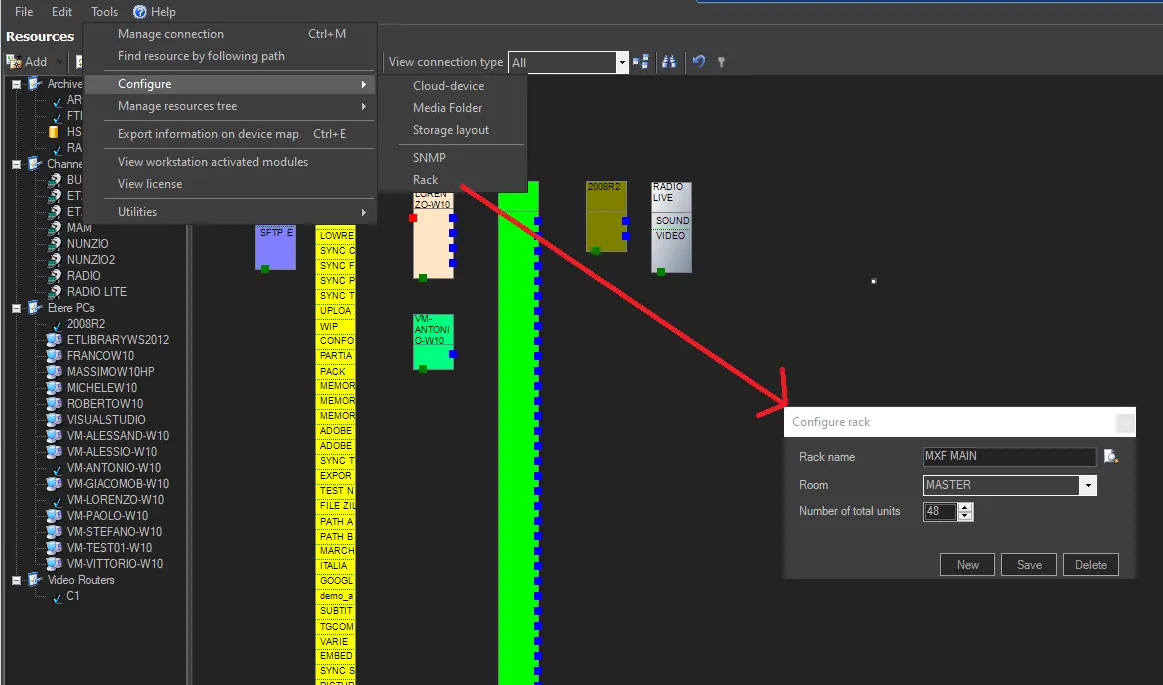This screenshot has height=685, width=1163.
Task: Select Rack from the Configure submenu
Action: [x=426, y=180]
